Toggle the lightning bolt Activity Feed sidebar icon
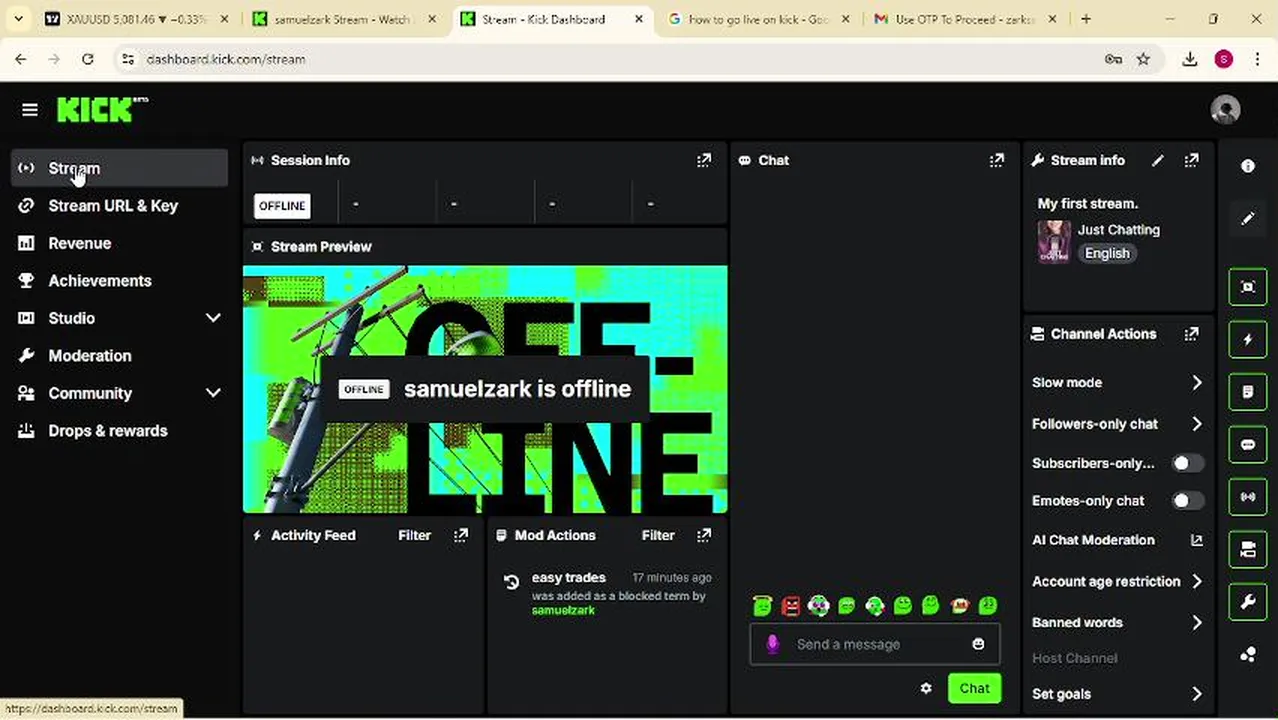Viewport: 1278px width, 720px height. (x=1248, y=340)
